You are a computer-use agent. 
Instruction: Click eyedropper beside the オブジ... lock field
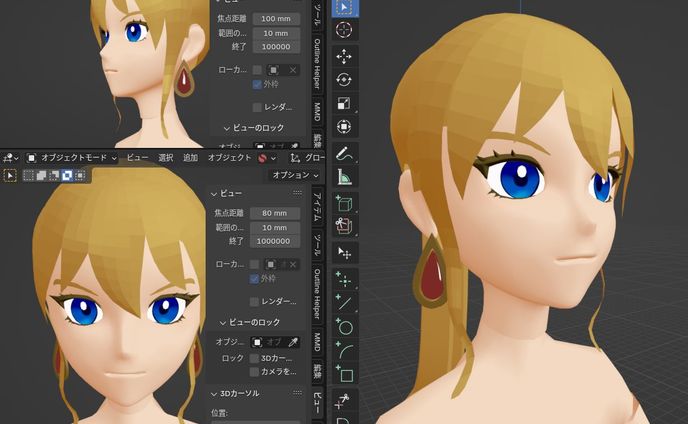coord(293,342)
